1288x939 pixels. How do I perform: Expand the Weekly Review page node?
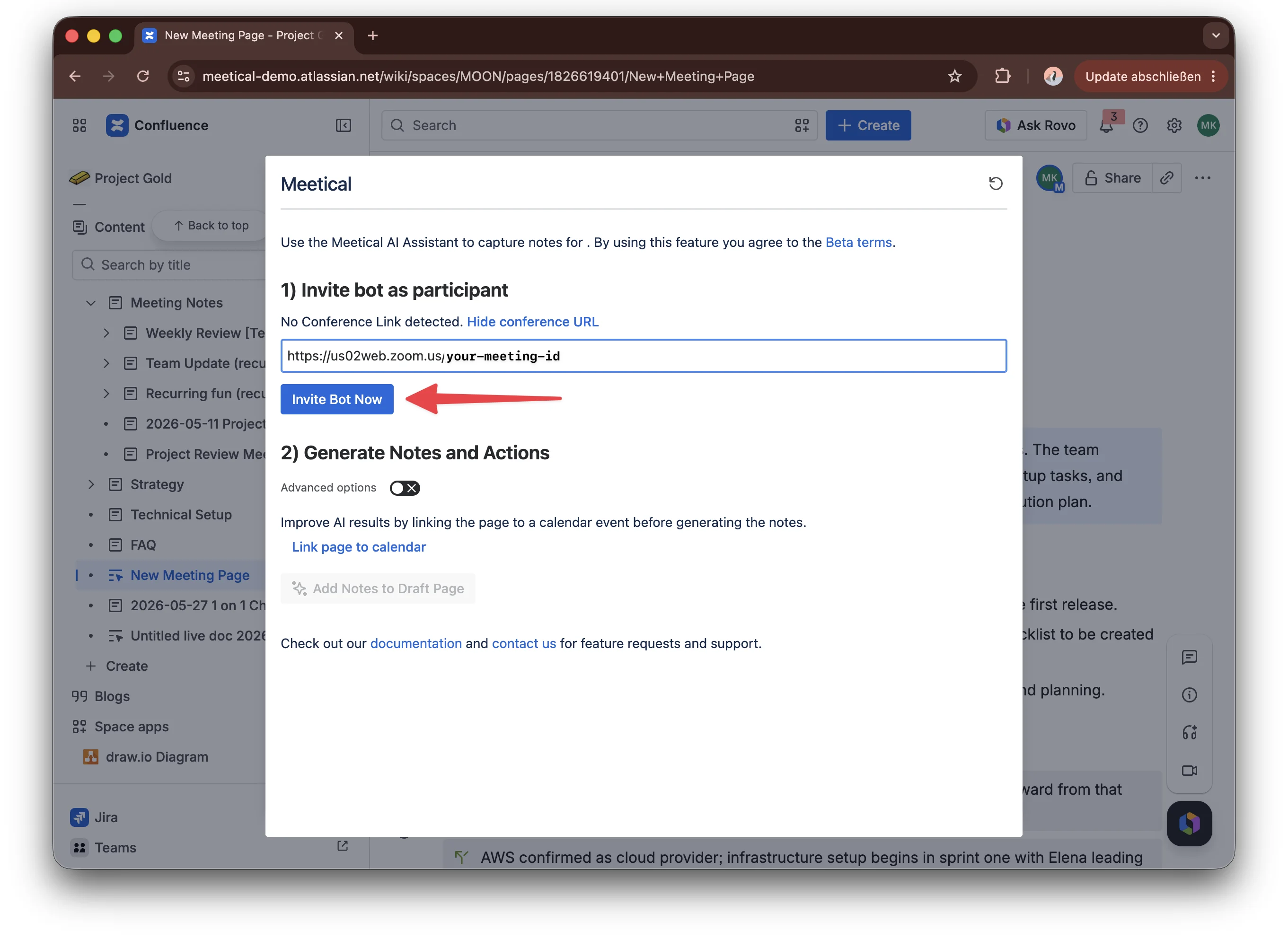point(106,333)
